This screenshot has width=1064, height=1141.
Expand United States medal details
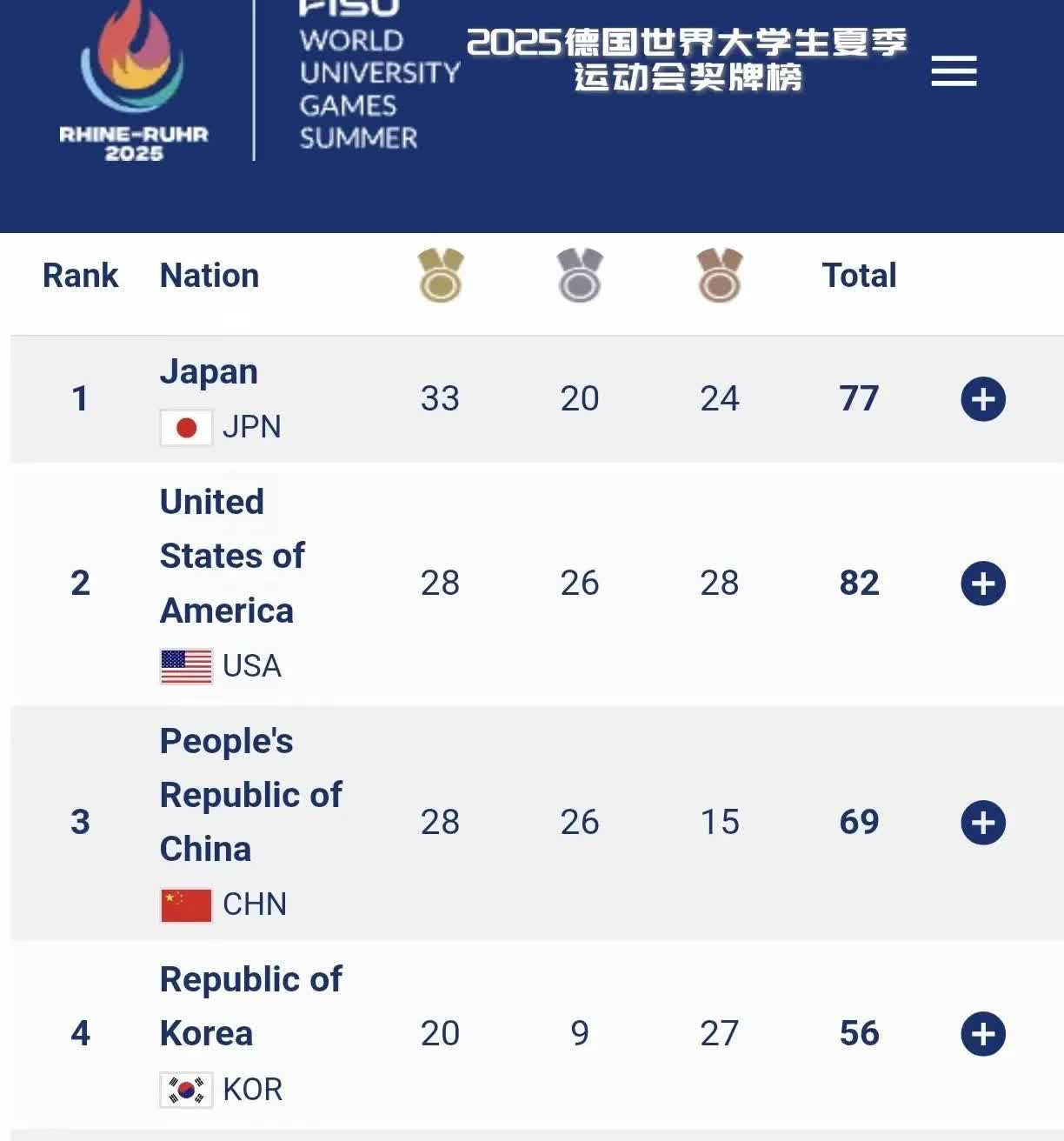coord(983,584)
